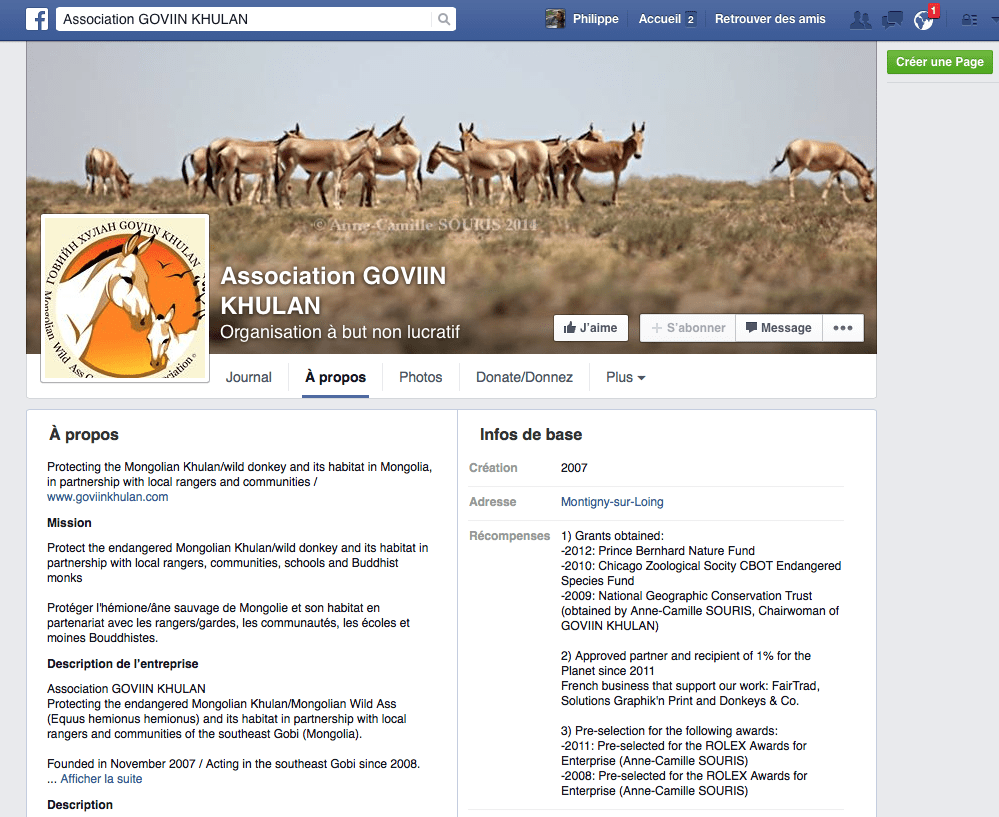Click the Facebook logo icon

pyautogui.click(x=37, y=19)
